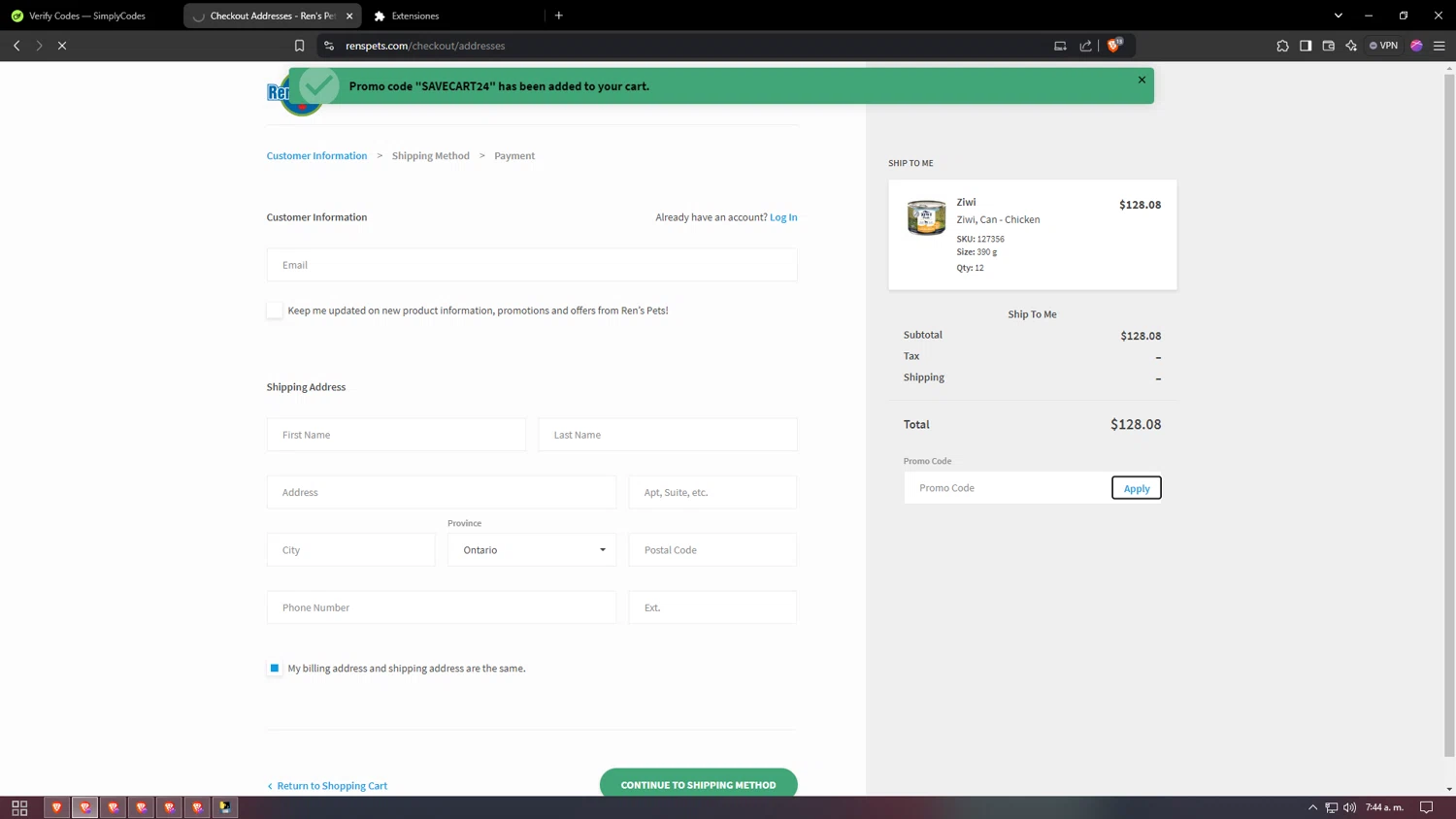Focus the First Name field

pos(396,435)
